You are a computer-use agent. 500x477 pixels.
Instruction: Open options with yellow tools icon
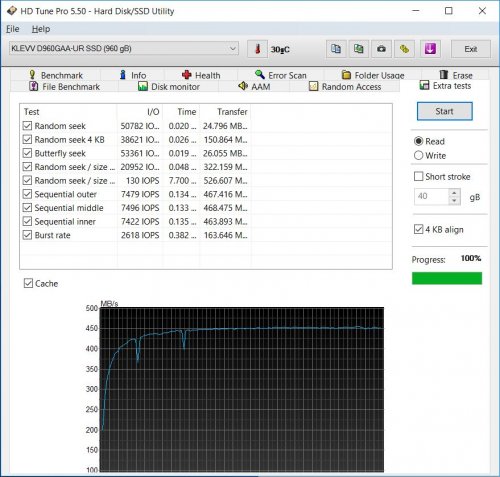click(404, 49)
